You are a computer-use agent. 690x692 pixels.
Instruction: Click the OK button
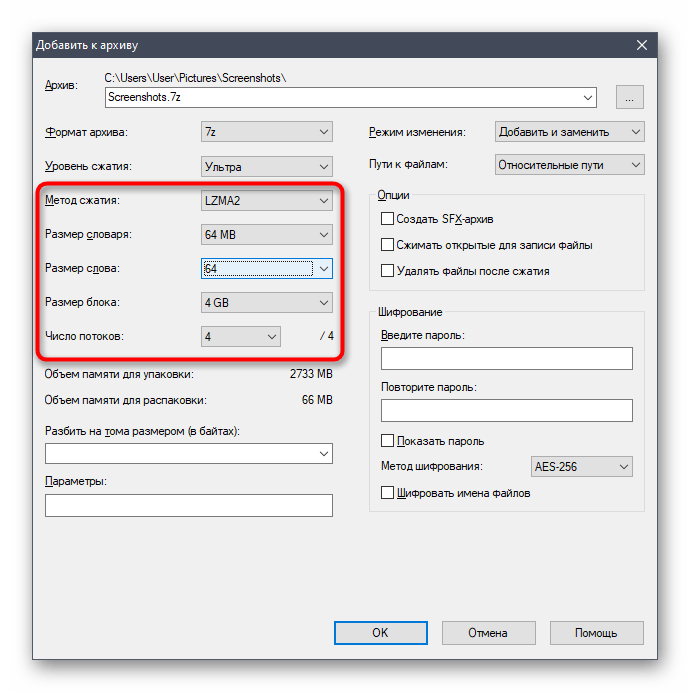(381, 633)
